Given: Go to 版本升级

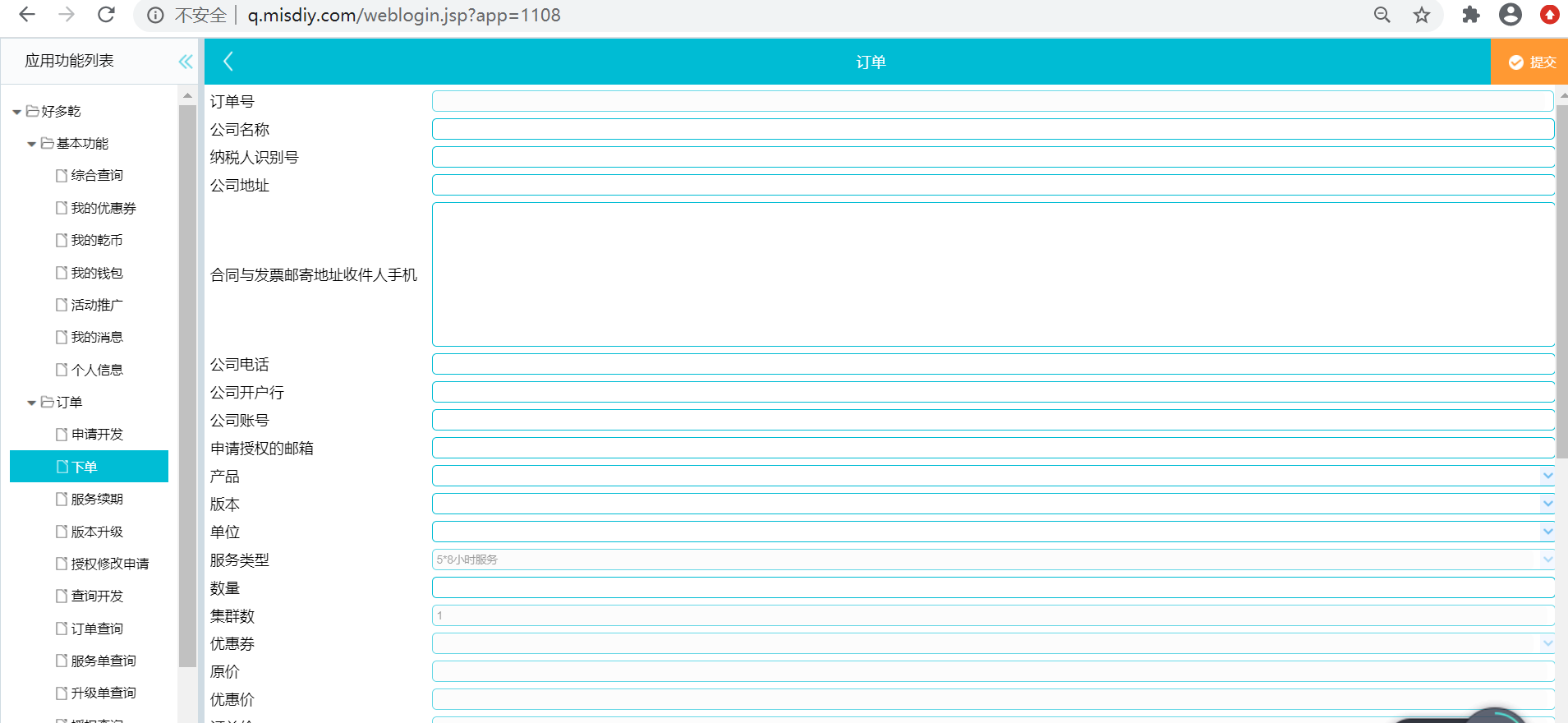Looking at the screenshot, I should tap(90, 532).
